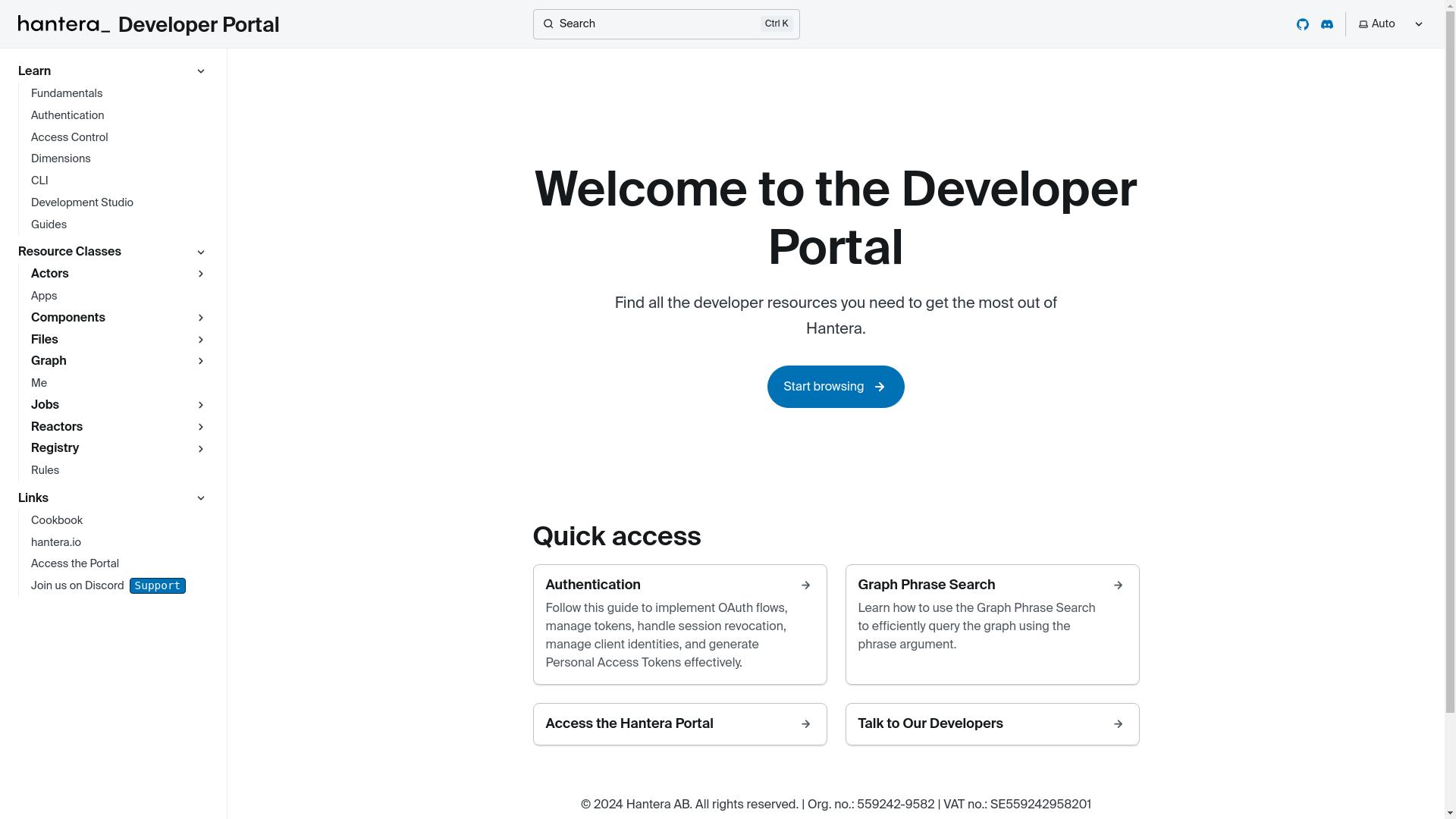Click the arrow on Authentication card
This screenshot has width=1456, height=819.
click(x=806, y=585)
